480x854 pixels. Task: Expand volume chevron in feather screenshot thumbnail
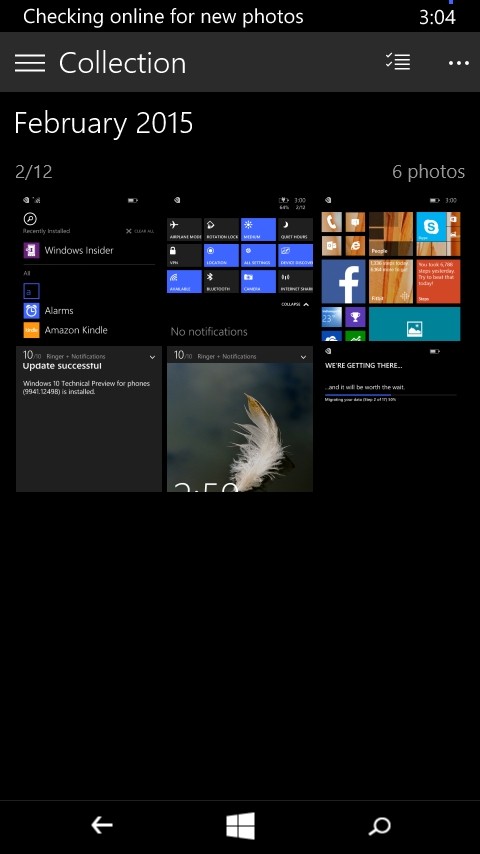303,357
